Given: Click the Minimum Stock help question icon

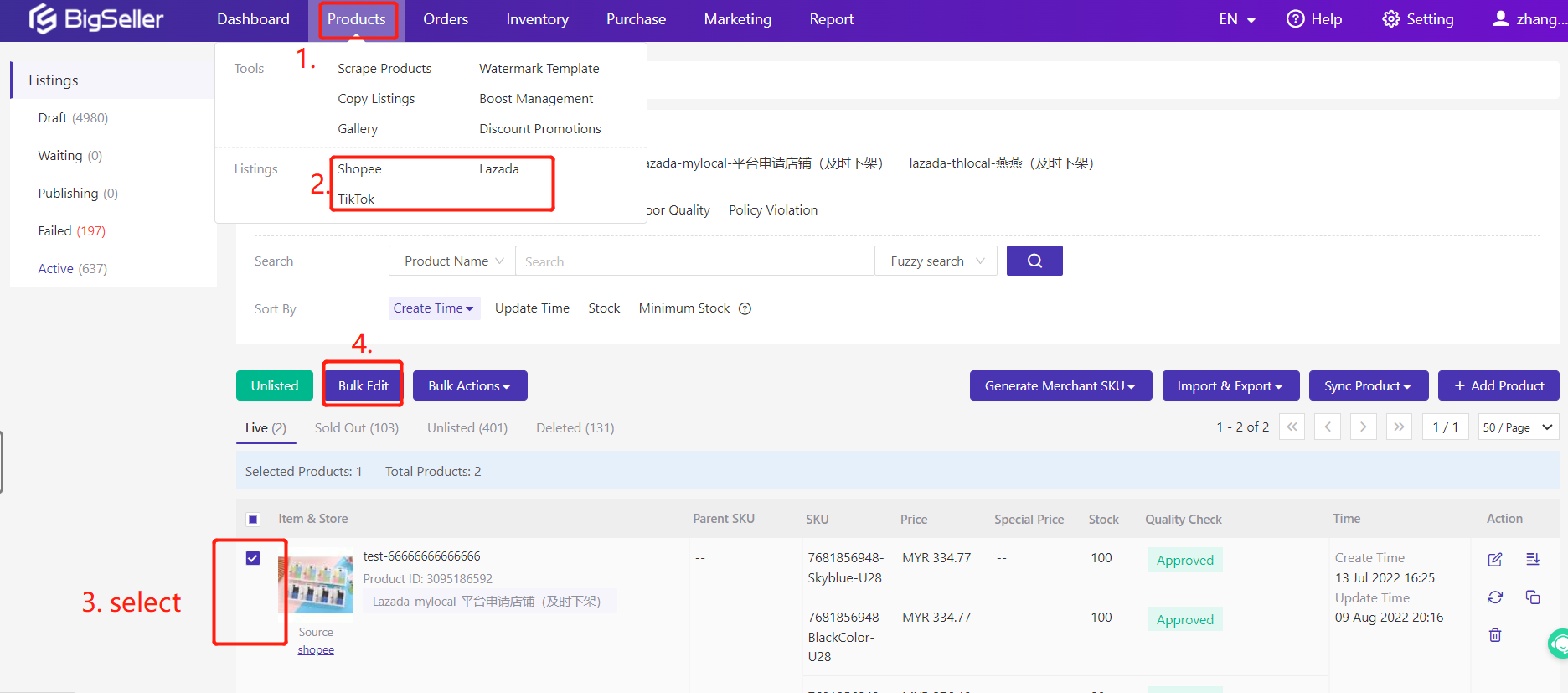Looking at the screenshot, I should pyautogui.click(x=745, y=308).
